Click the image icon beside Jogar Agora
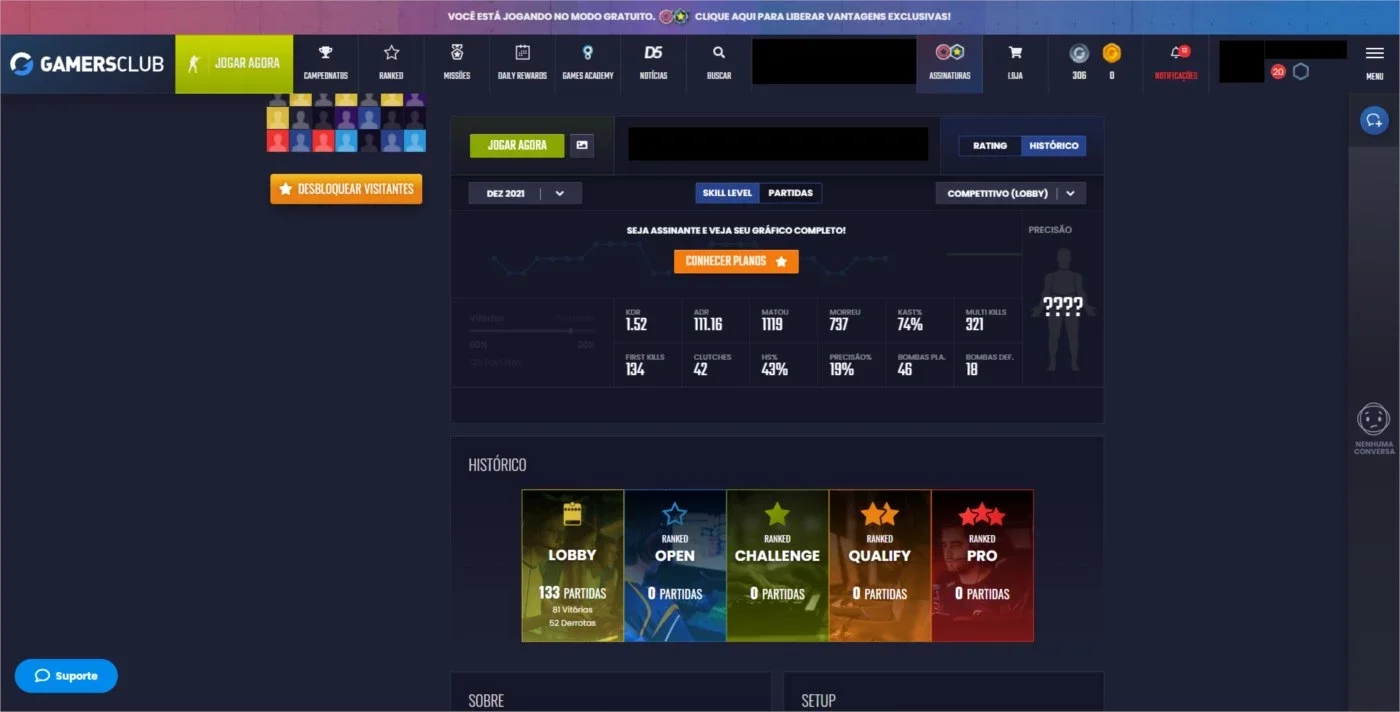Viewport: 1400px width, 712px height. pyautogui.click(x=582, y=146)
